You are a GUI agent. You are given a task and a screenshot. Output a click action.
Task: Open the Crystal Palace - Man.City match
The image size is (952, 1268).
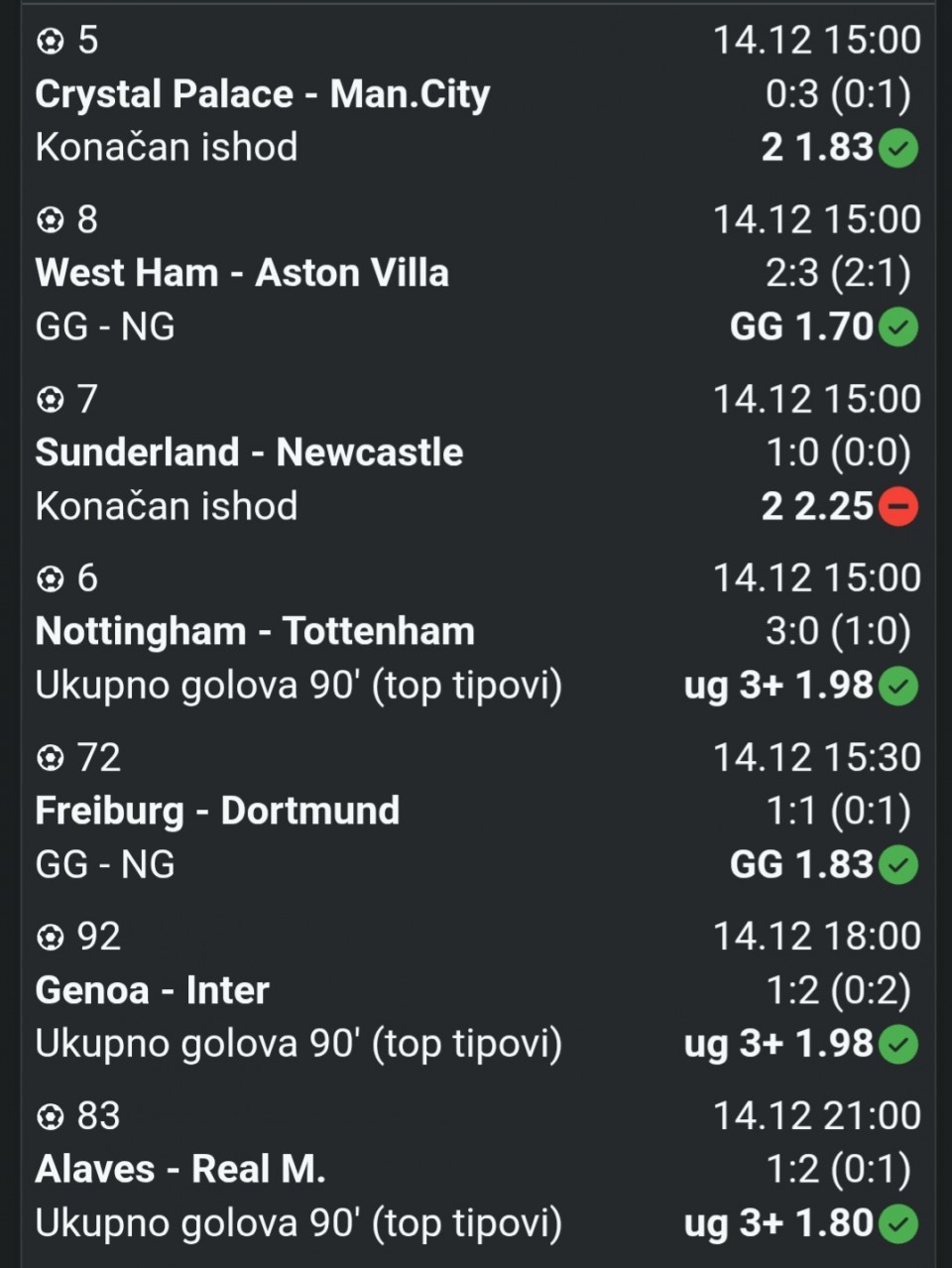pos(263,94)
